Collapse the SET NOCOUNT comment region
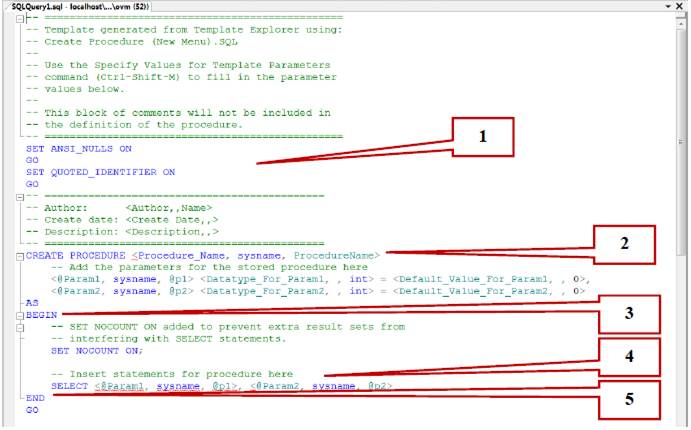This screenshot has width=691, height=430. point(21,326)
